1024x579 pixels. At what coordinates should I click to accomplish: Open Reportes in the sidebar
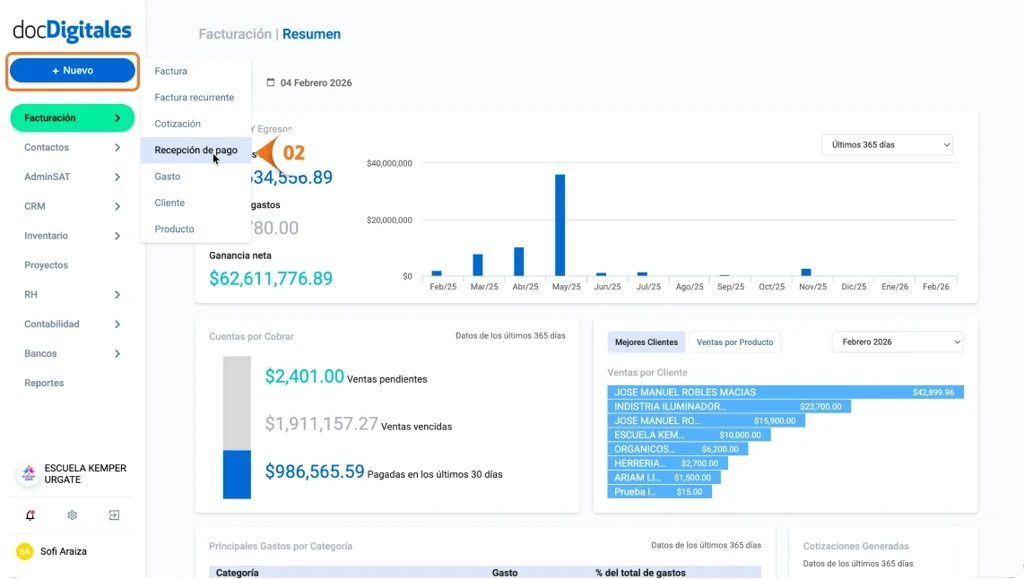tap(44, 383)
